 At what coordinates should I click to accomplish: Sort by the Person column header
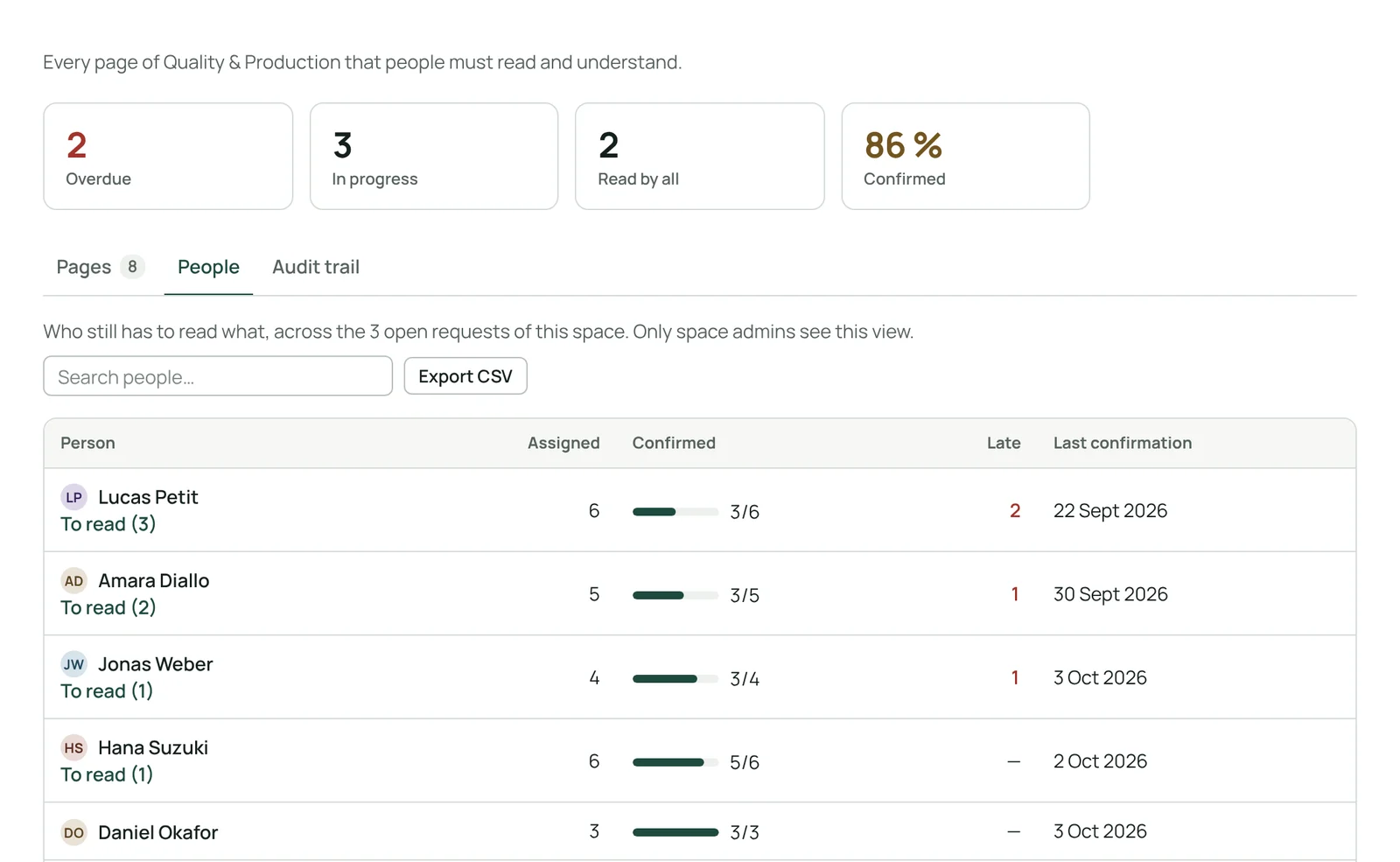(87, 443)
